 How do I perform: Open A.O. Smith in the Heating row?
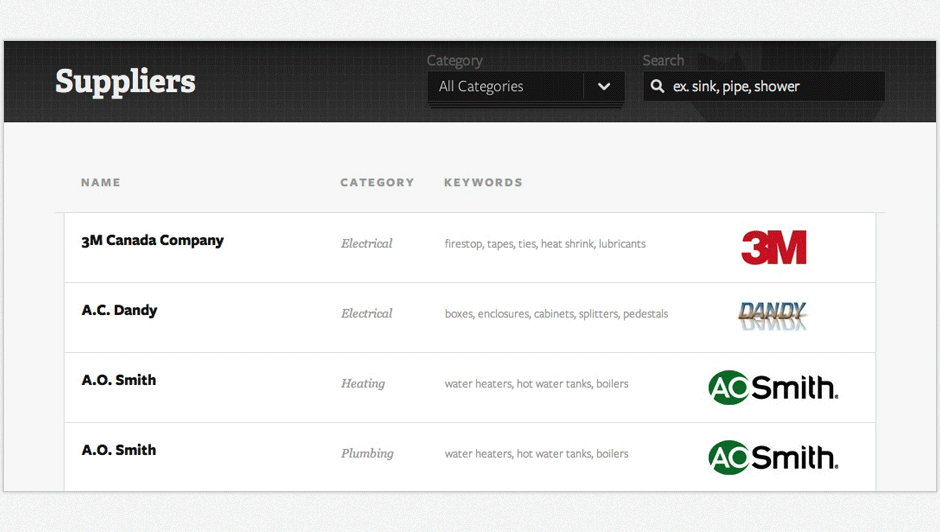click(119, 380)
